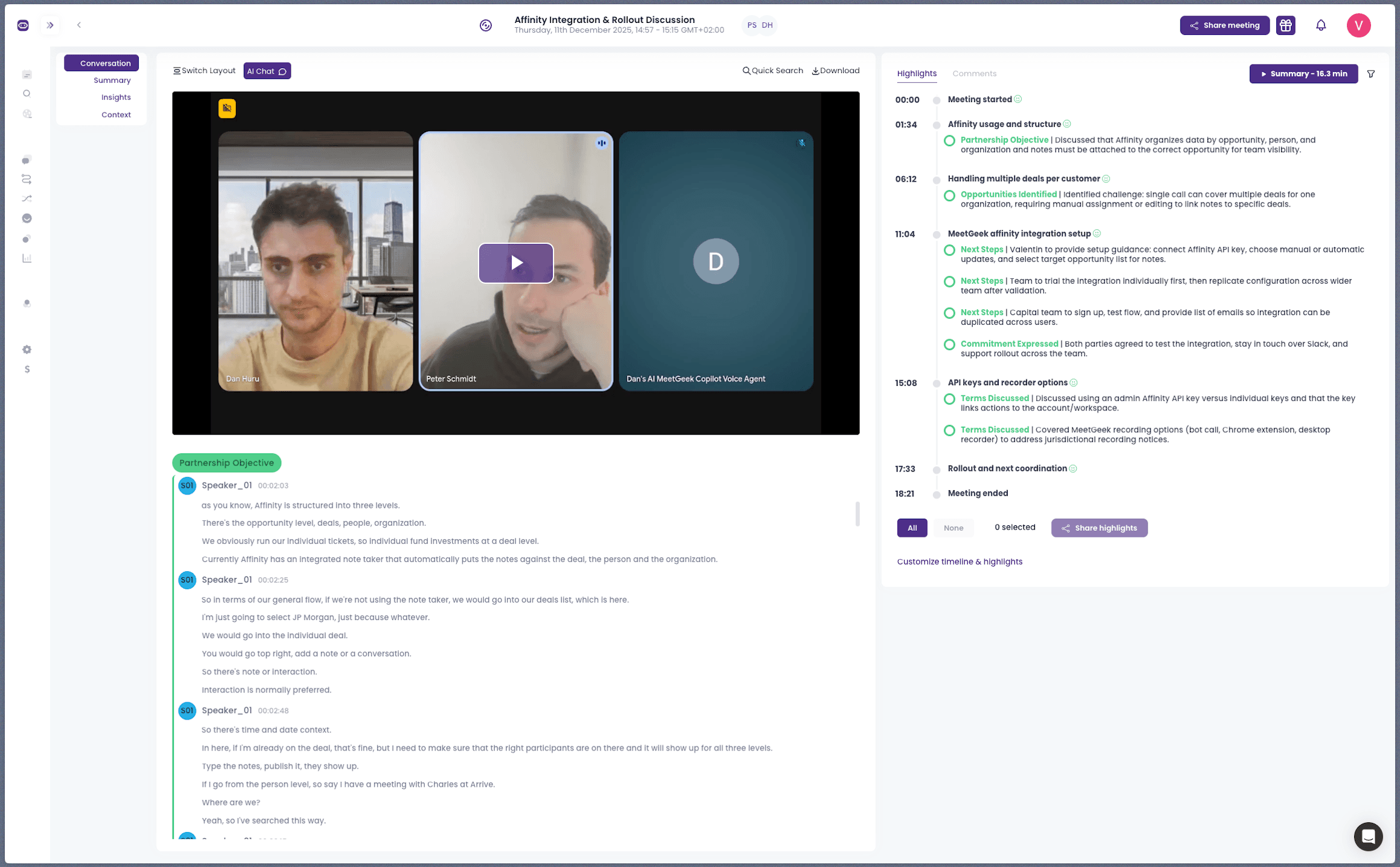Open sidebar bar chart analytics icon
1400x867 pixels.
(27, 258)
